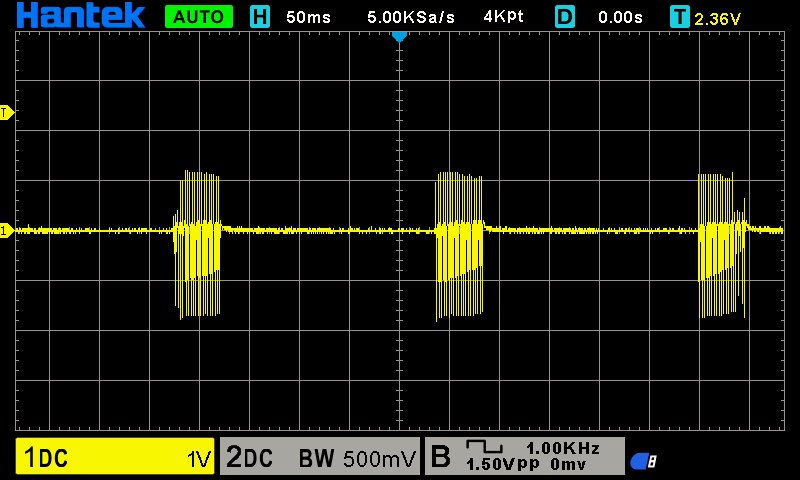This screenshot has width=800, height=480.
Task: Click the blue USB storage status icon
Action: click(x=643, y=461)
